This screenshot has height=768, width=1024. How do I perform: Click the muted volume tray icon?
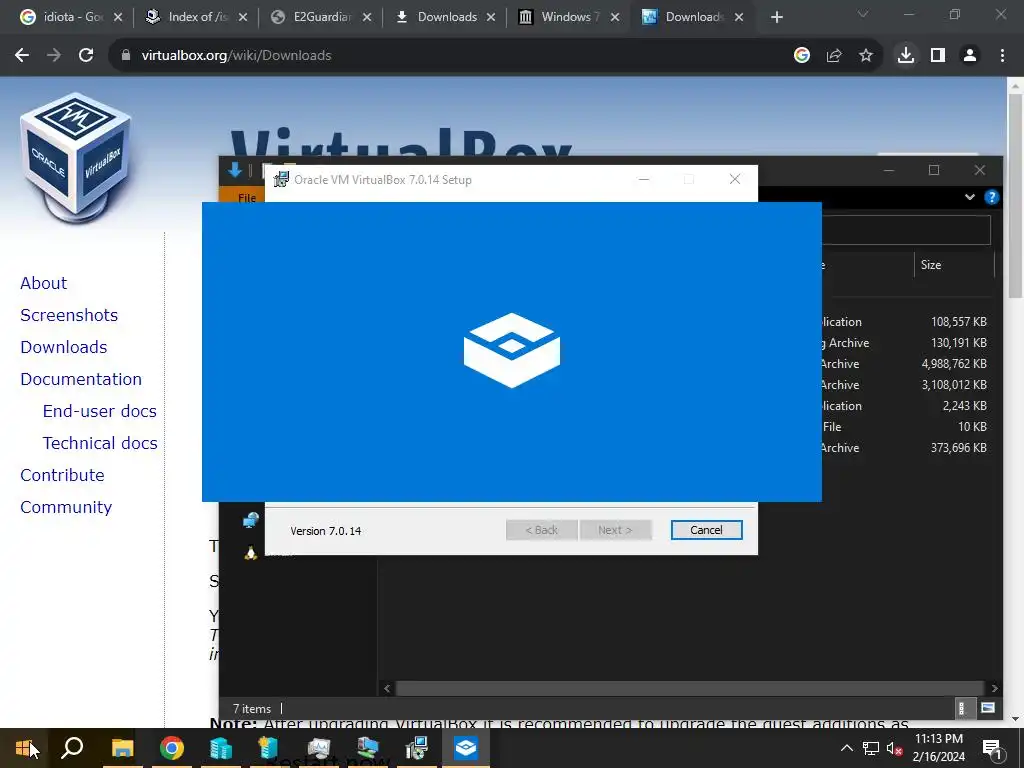click(894, 748)
